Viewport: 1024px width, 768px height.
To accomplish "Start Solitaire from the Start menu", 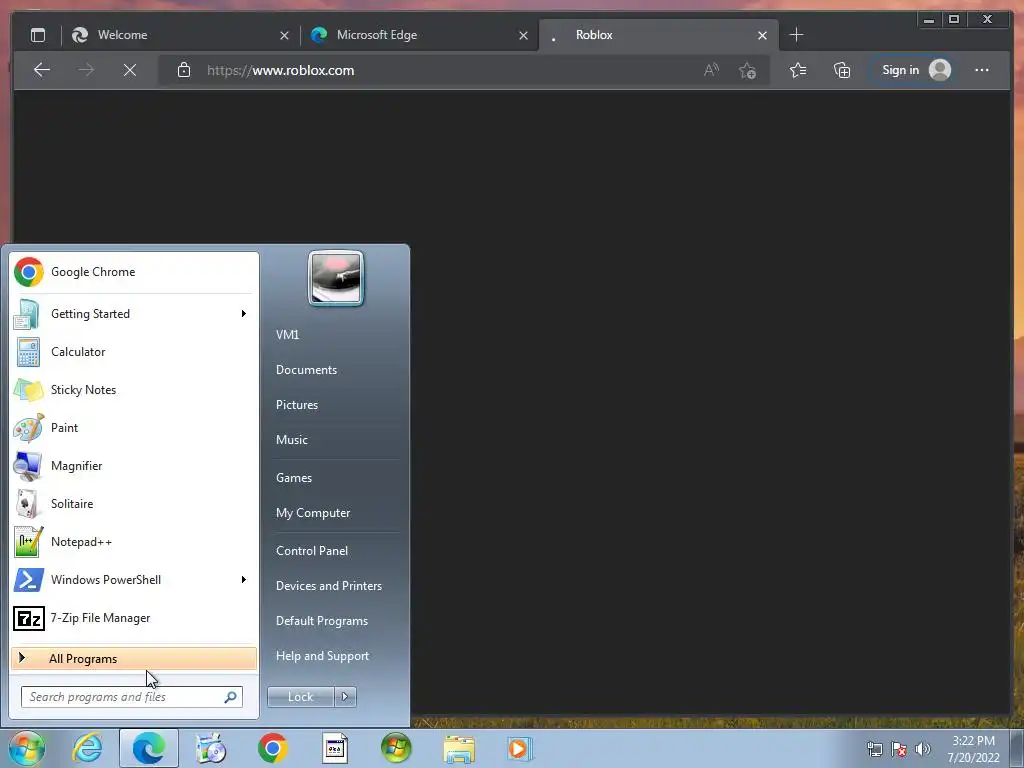I will tap(133, 504).
